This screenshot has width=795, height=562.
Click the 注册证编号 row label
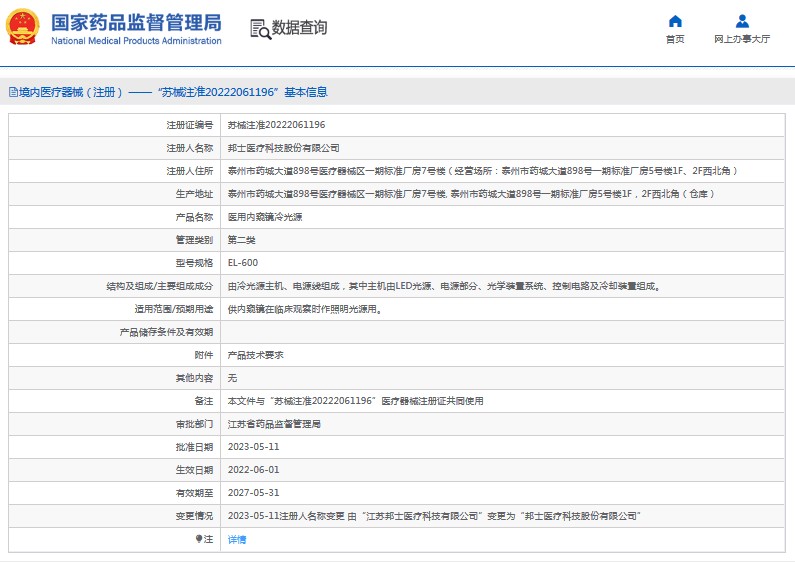click(x=190, y=125)
